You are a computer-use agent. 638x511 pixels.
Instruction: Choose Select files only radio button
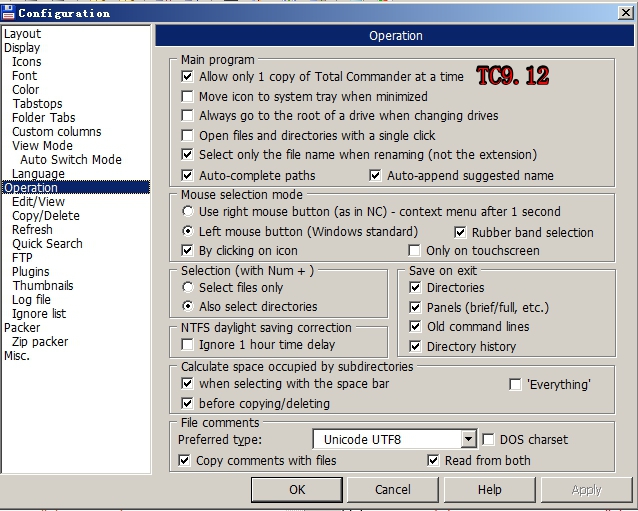click(x=188, y=287)
